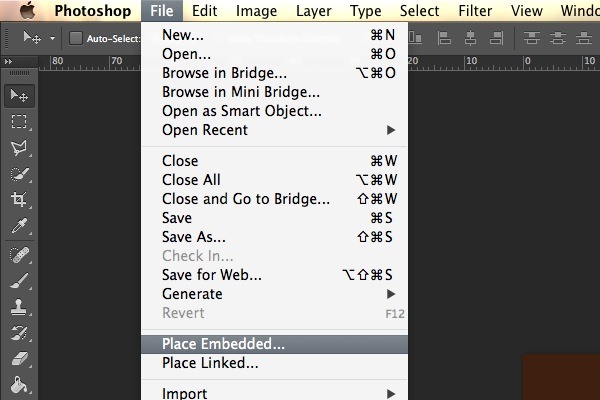
Task: Select the Move tool in toolbox
Action: [x=19, y=96]
